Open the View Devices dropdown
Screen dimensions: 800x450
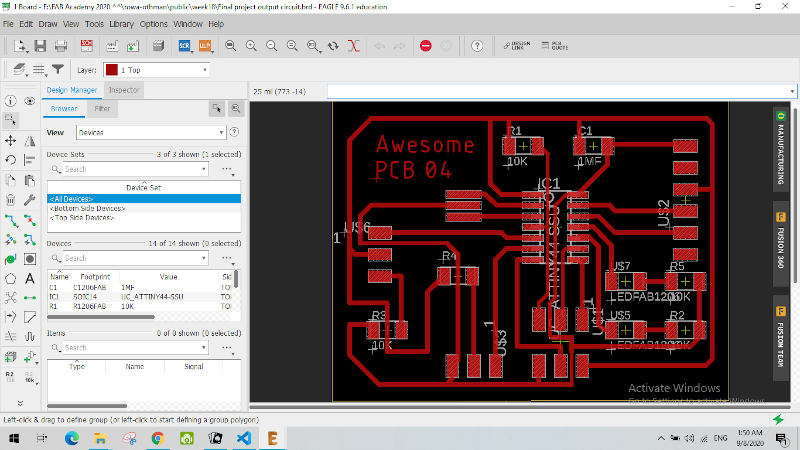(x=151, y=132)
